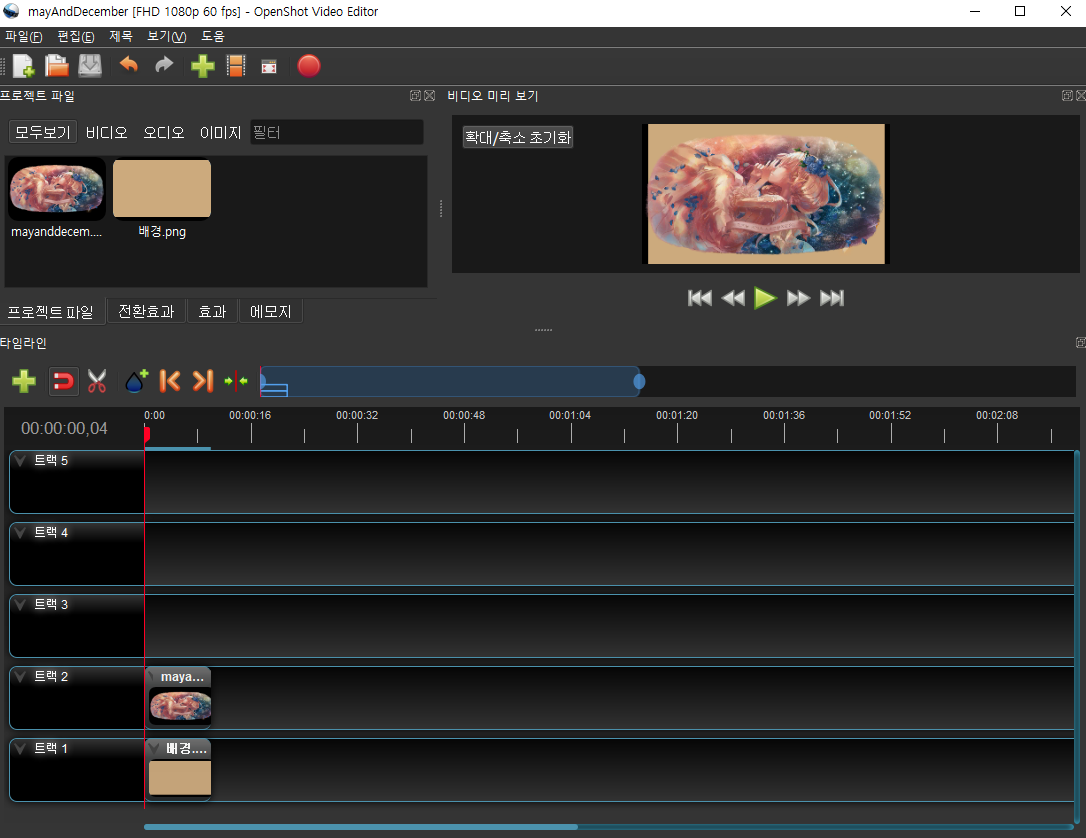Close the 프로젝트 파일 panel
Viewport: 1086px width, 838px height.
coord(429,96)
